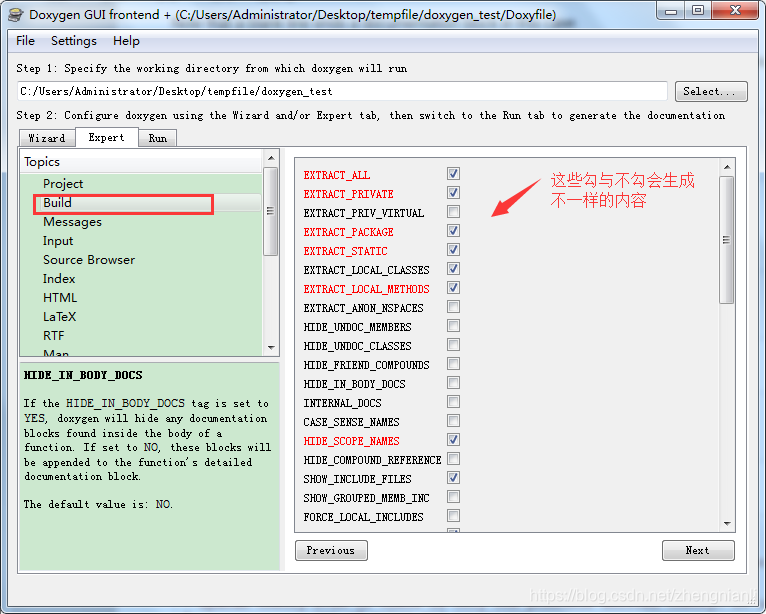Uncheck the EXTRACT_ALL checkbox

click(453, 174)
